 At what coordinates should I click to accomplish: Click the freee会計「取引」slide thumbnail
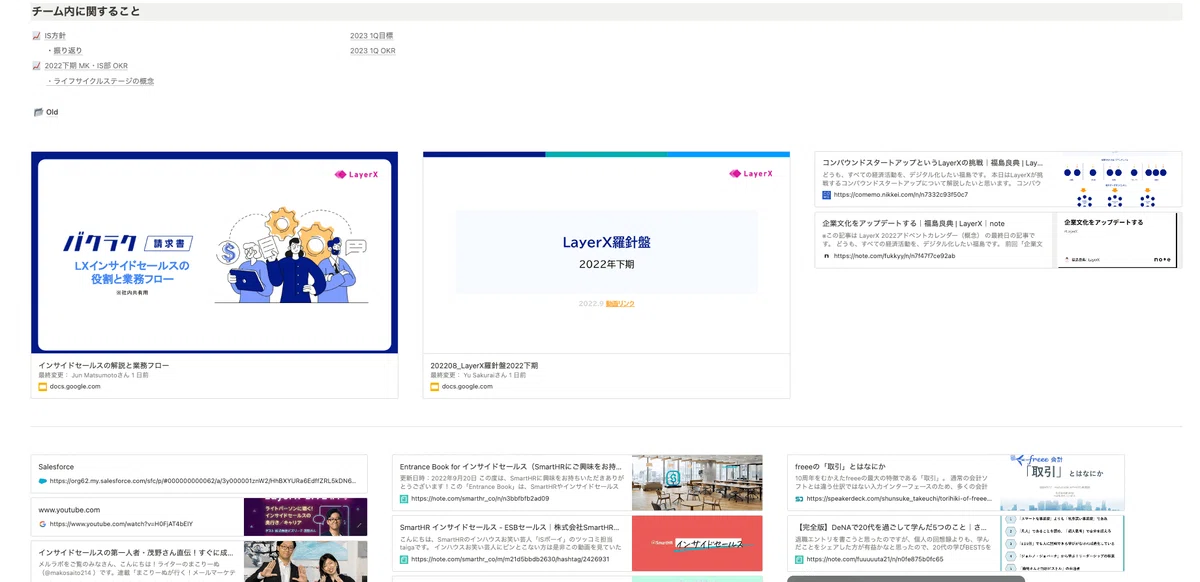[x=1062, y=484]
